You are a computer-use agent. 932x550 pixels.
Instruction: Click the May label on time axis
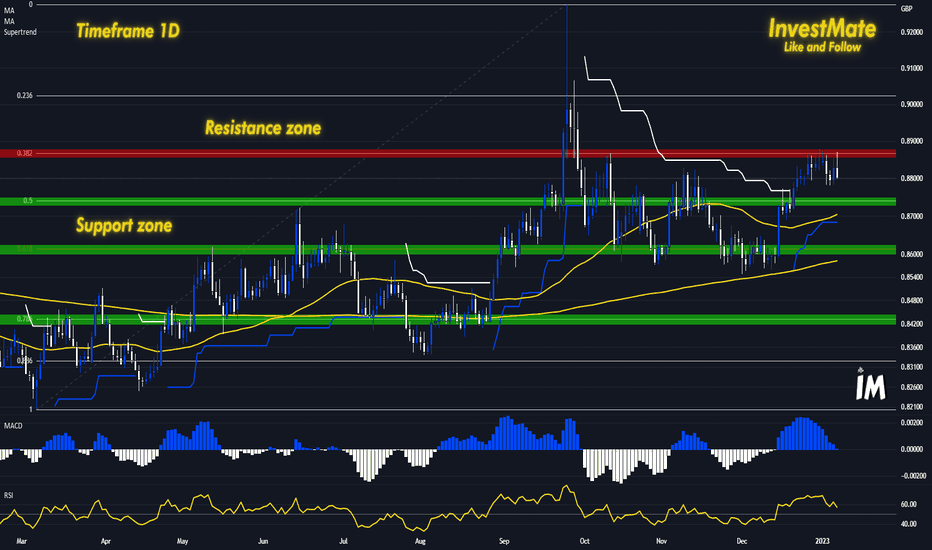coord(182,542)
